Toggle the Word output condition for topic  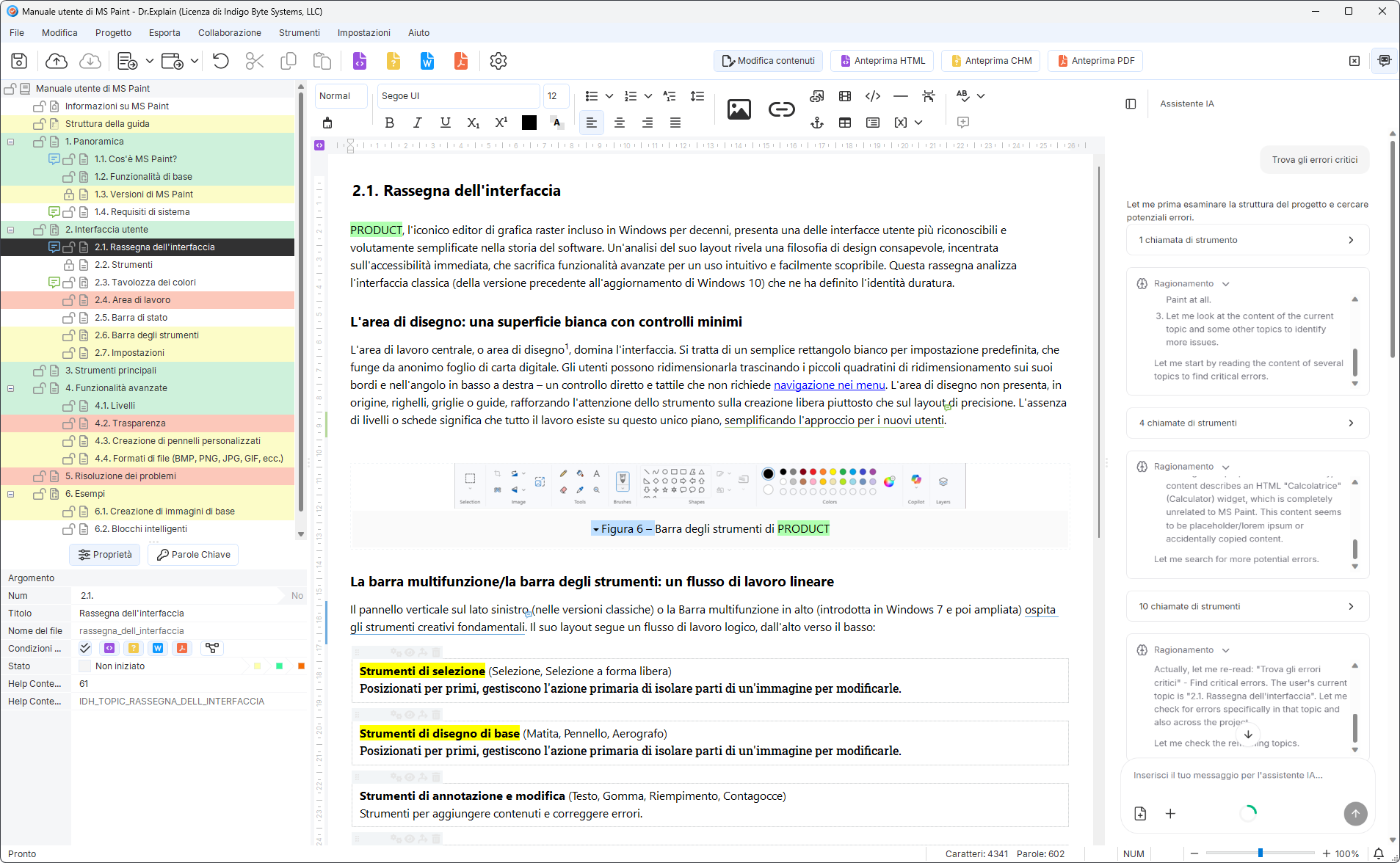158,648
